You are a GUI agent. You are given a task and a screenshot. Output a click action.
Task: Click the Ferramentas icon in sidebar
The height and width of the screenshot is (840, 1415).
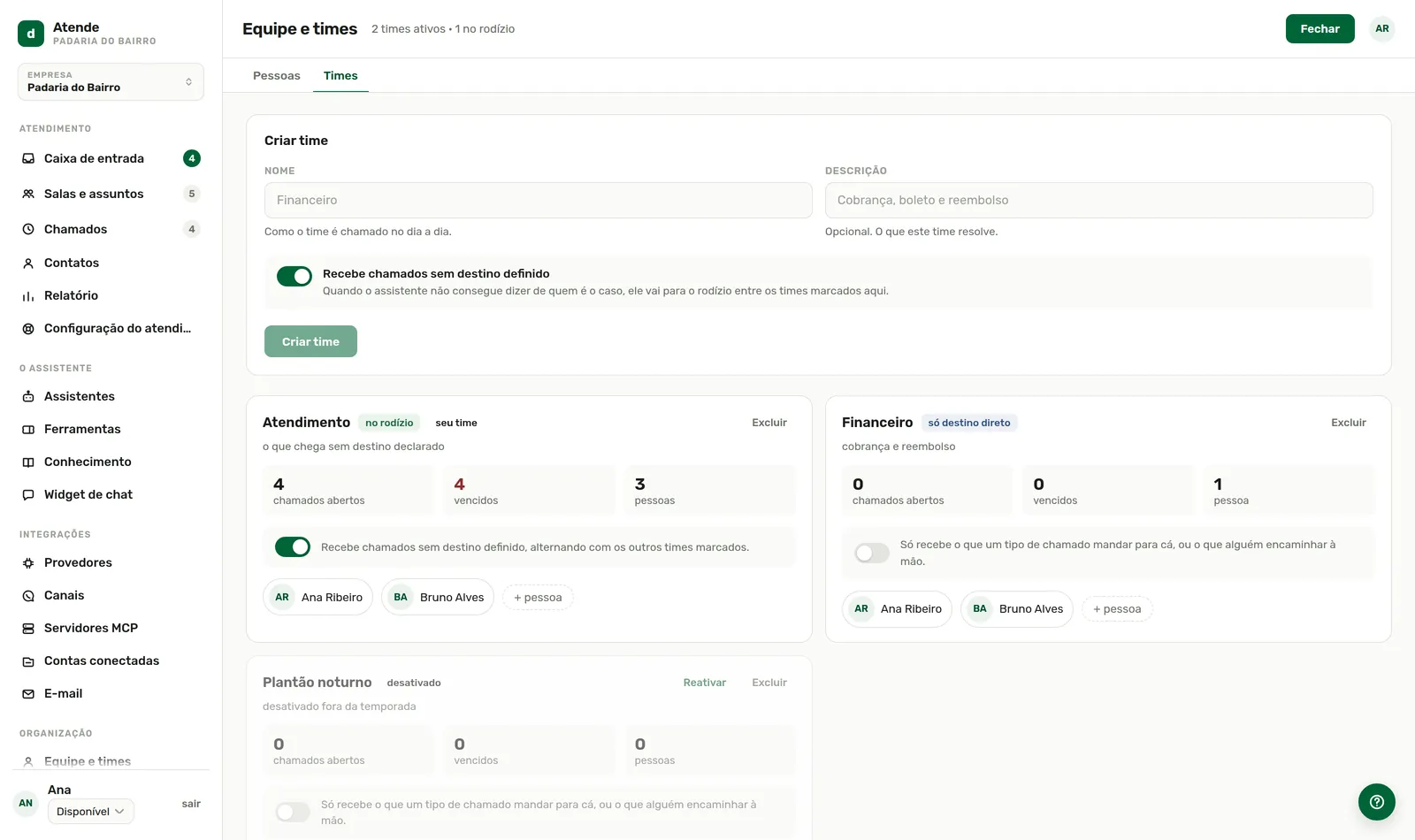28,429
